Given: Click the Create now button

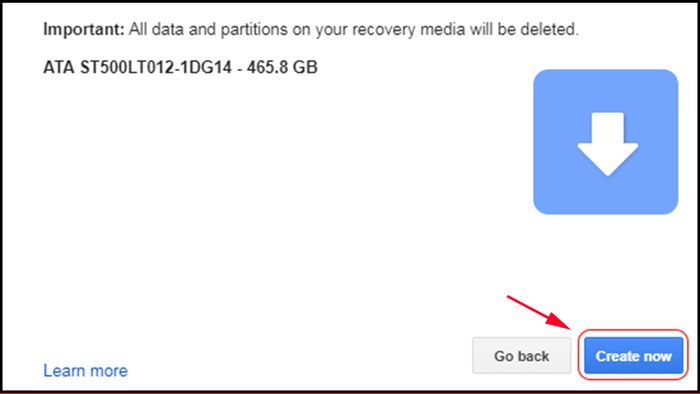Looking at the screenshot, I should point(633,356).
